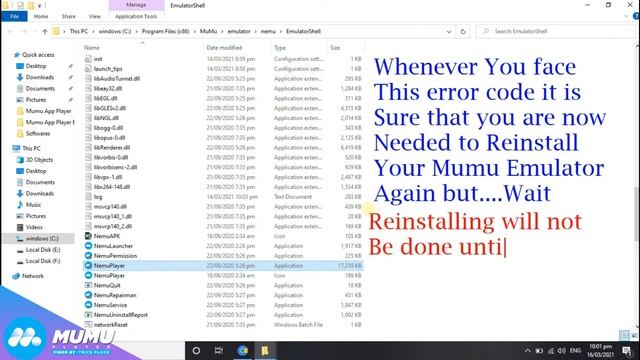Select This PC in navigation pane

pos(31,148)
